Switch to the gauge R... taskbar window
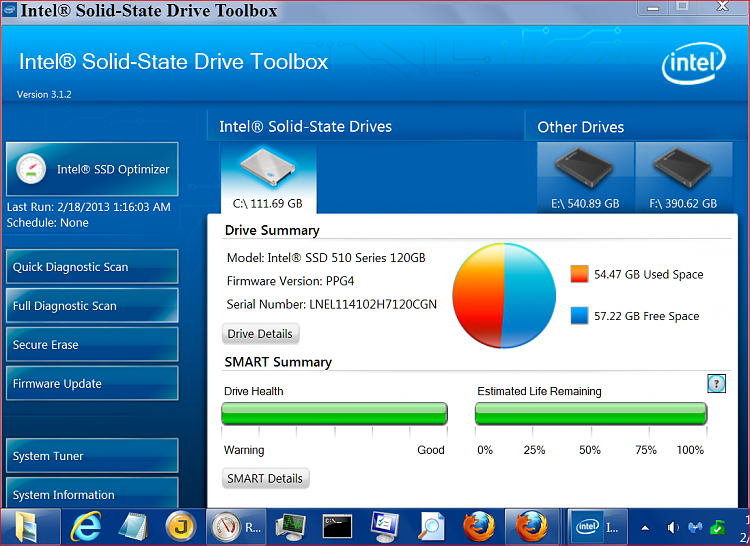This screenshot has height=546, width=750. 237,527
